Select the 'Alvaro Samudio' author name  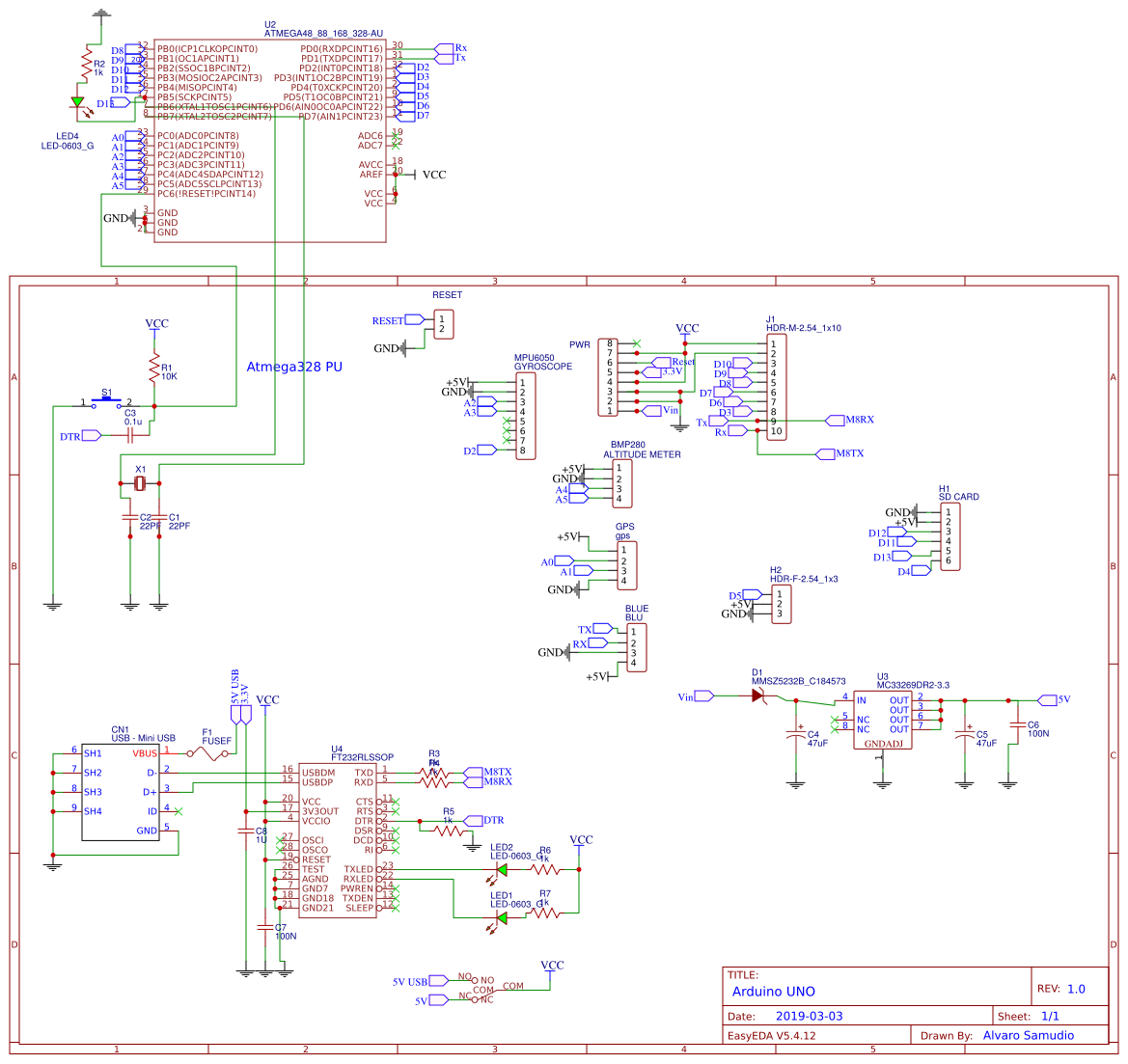click(1029, 1035)
